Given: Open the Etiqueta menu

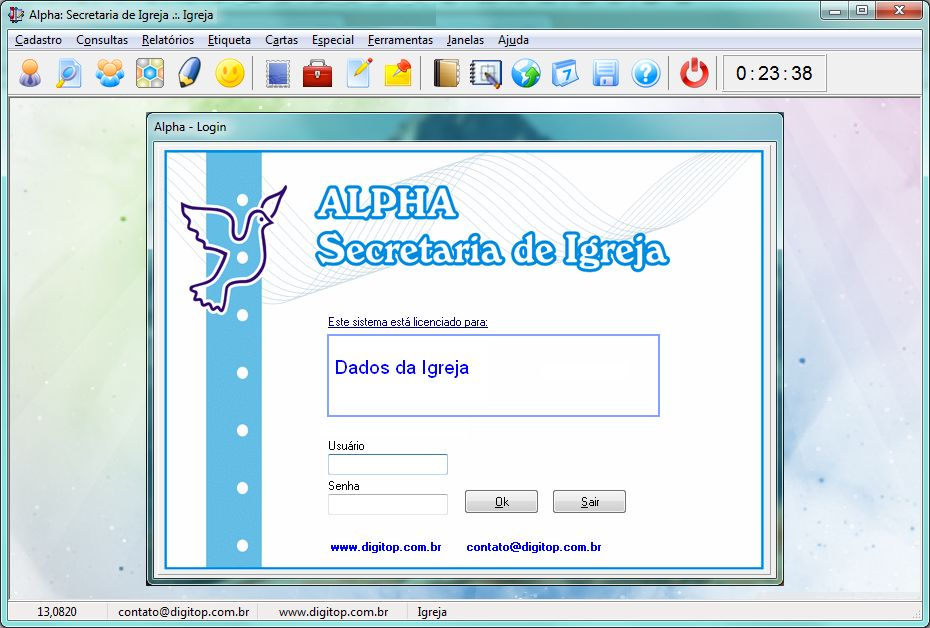Looking at the screenshot, I should (x=229, y=40).
